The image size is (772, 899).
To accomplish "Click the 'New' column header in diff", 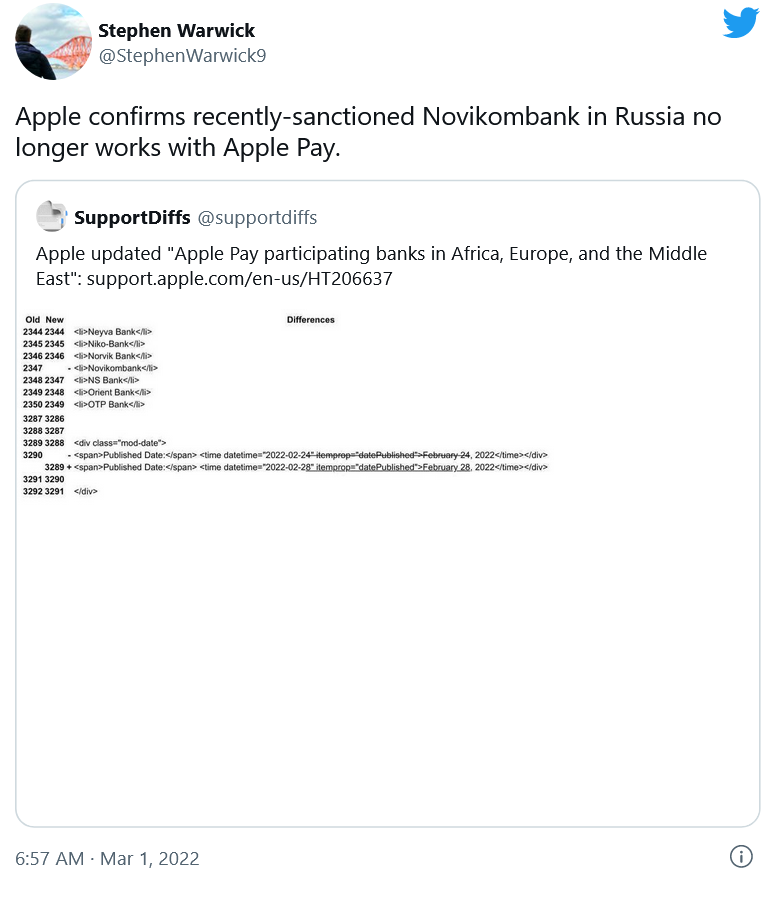I will tap(54, 320).
